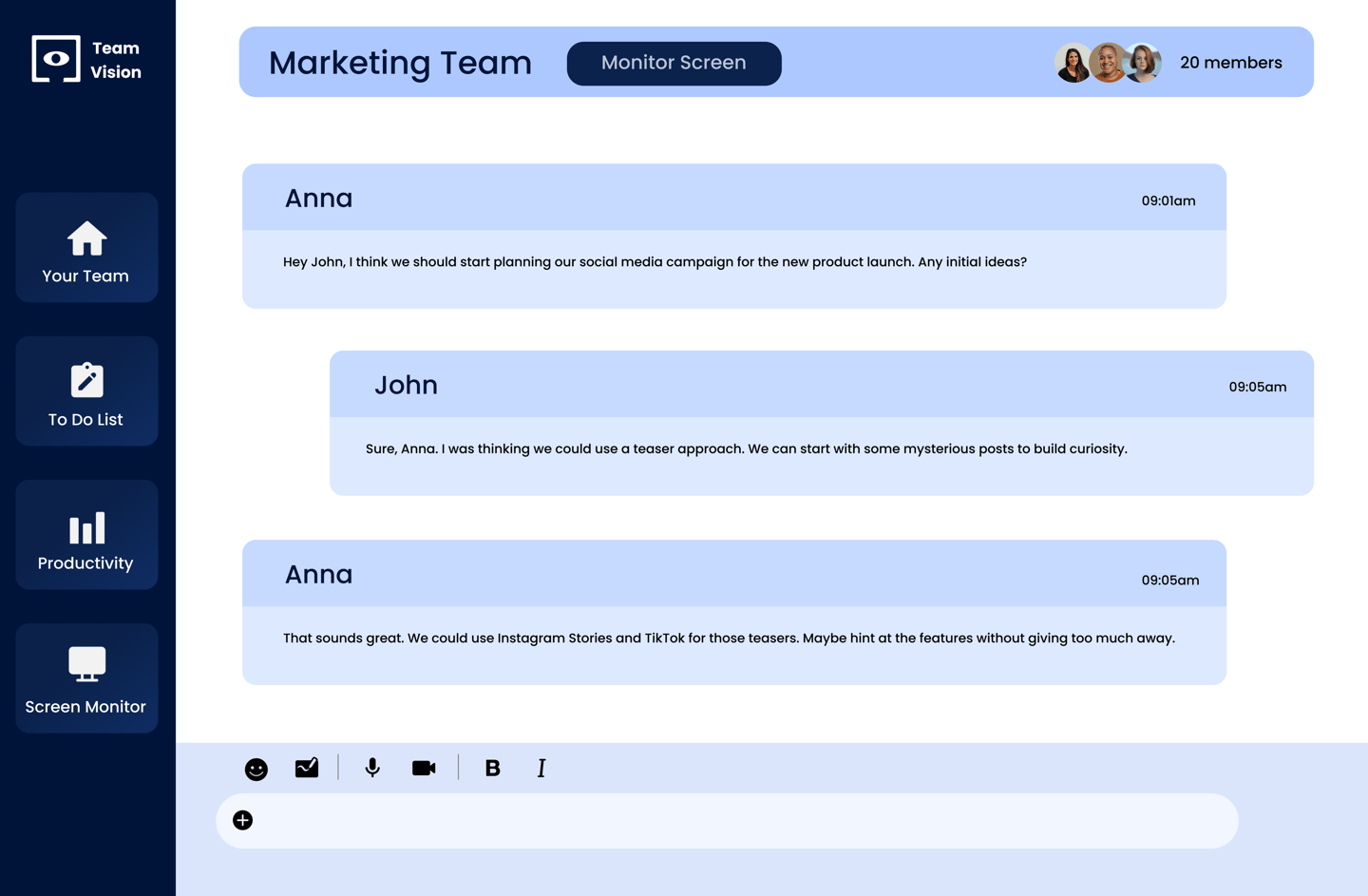Open the emoji picker smiley icon
Viewport: 1368px width, 896px height.
[256, 769]
